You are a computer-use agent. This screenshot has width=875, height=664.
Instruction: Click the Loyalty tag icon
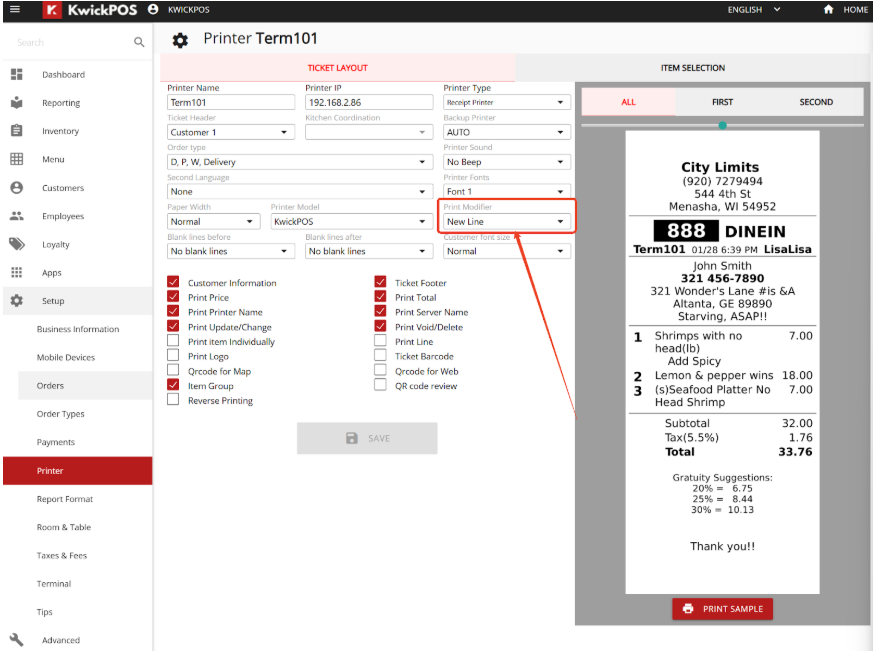17,244
